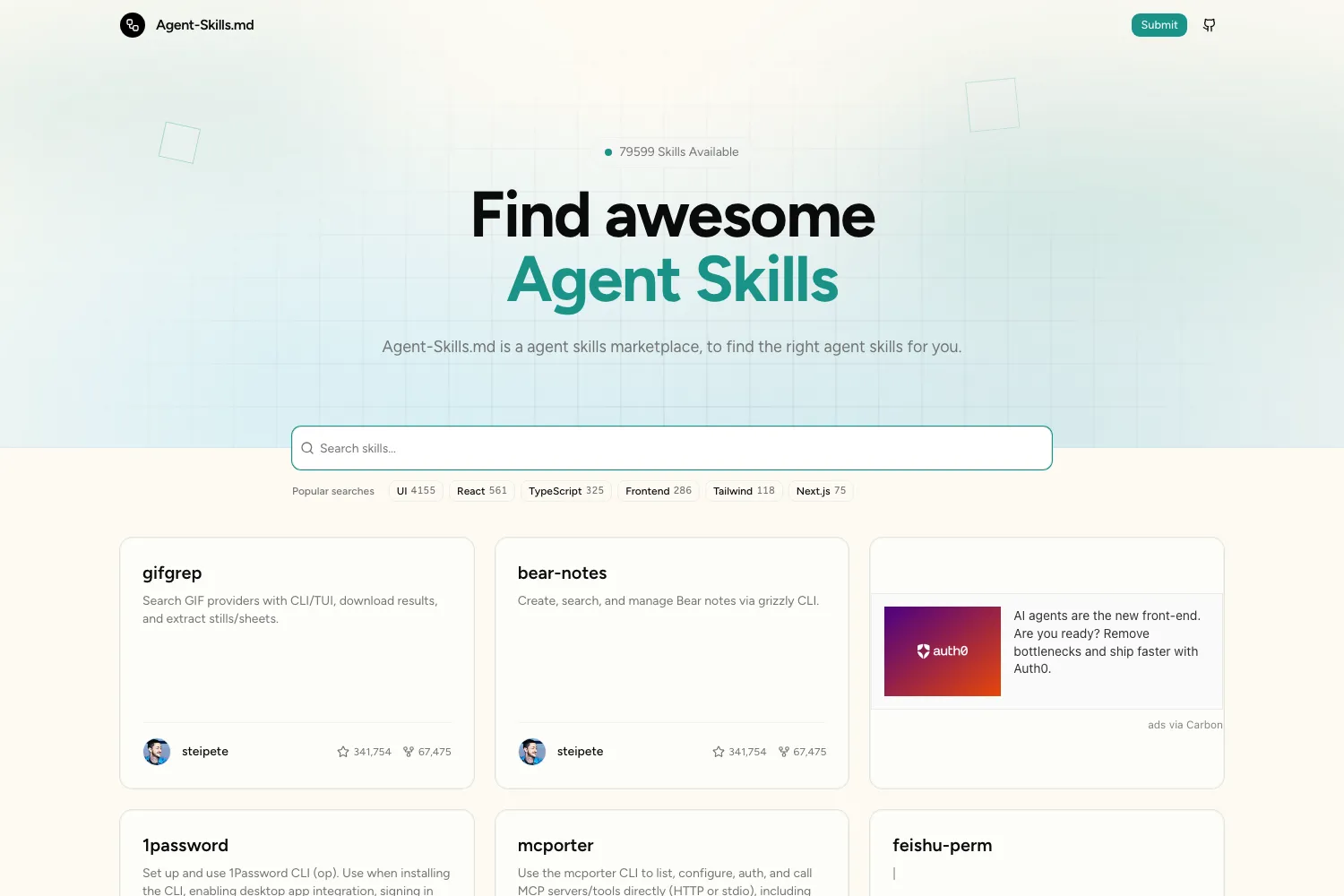Select the Next.js 75 popular search
This screenshot has width=1344, height=896.
[x=821, y=491]
